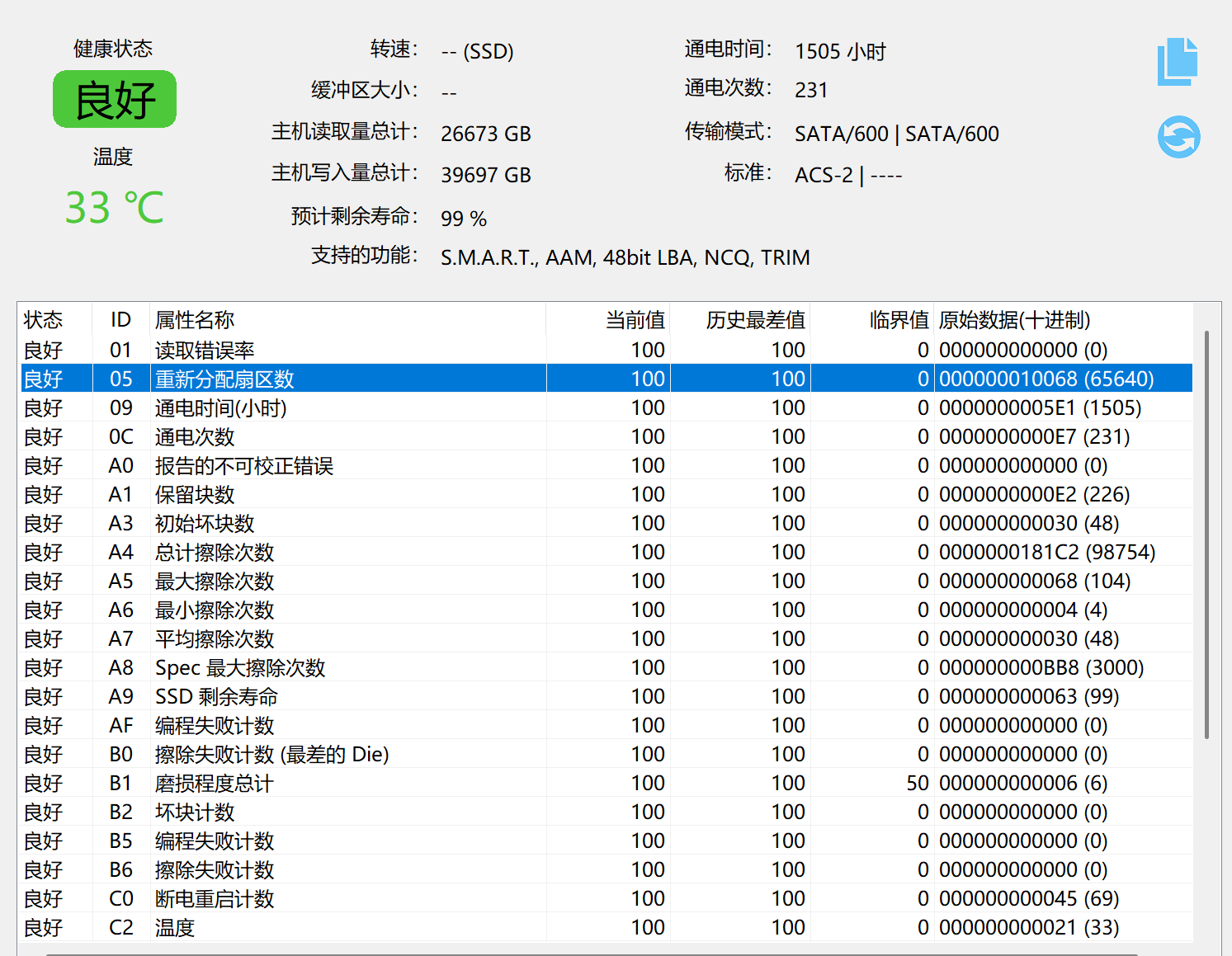Select the 总计擦除次数 row

point(605,552)
